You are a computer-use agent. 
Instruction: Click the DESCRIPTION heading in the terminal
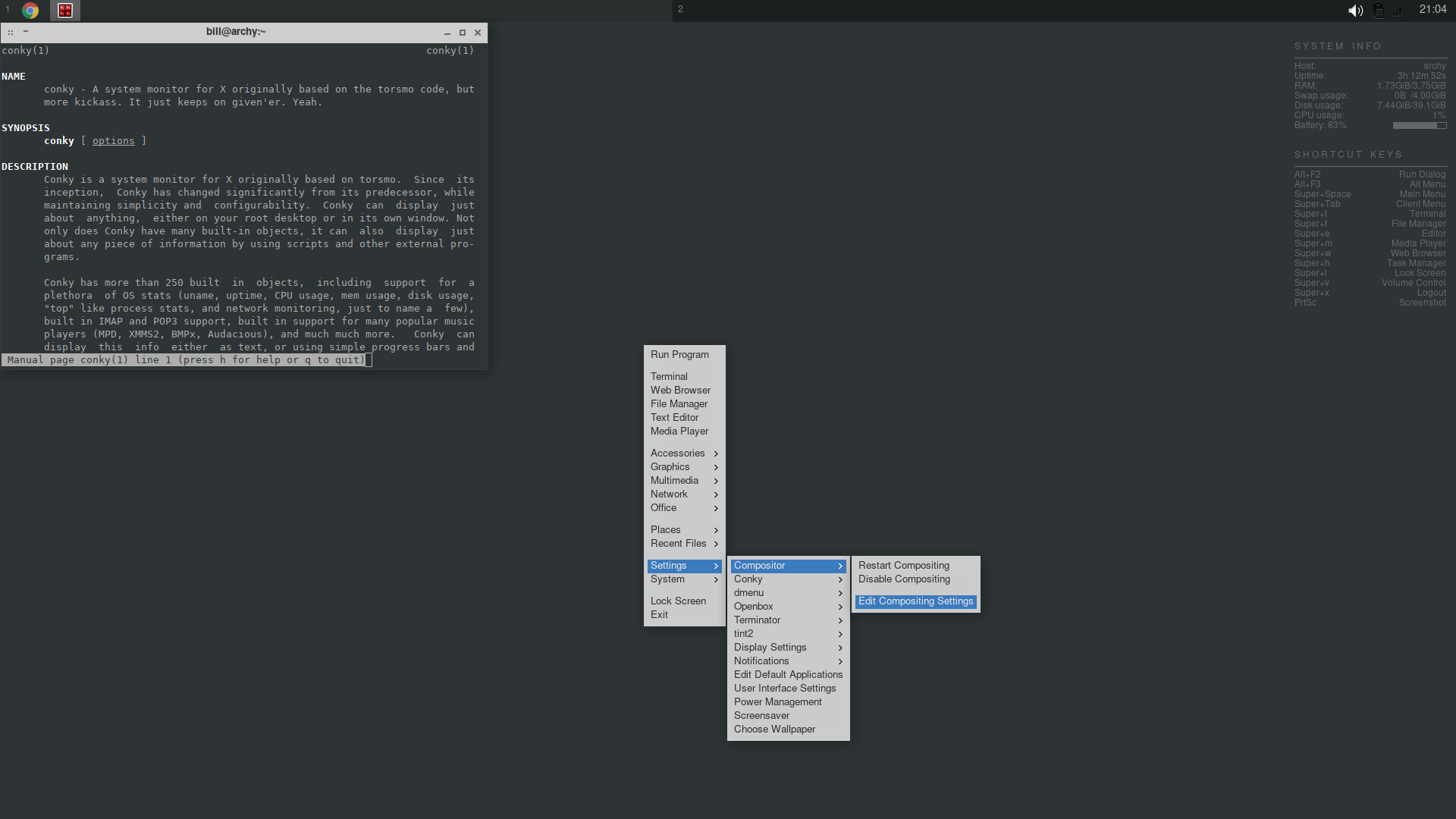pyautogui.click(x=35, y=167)
